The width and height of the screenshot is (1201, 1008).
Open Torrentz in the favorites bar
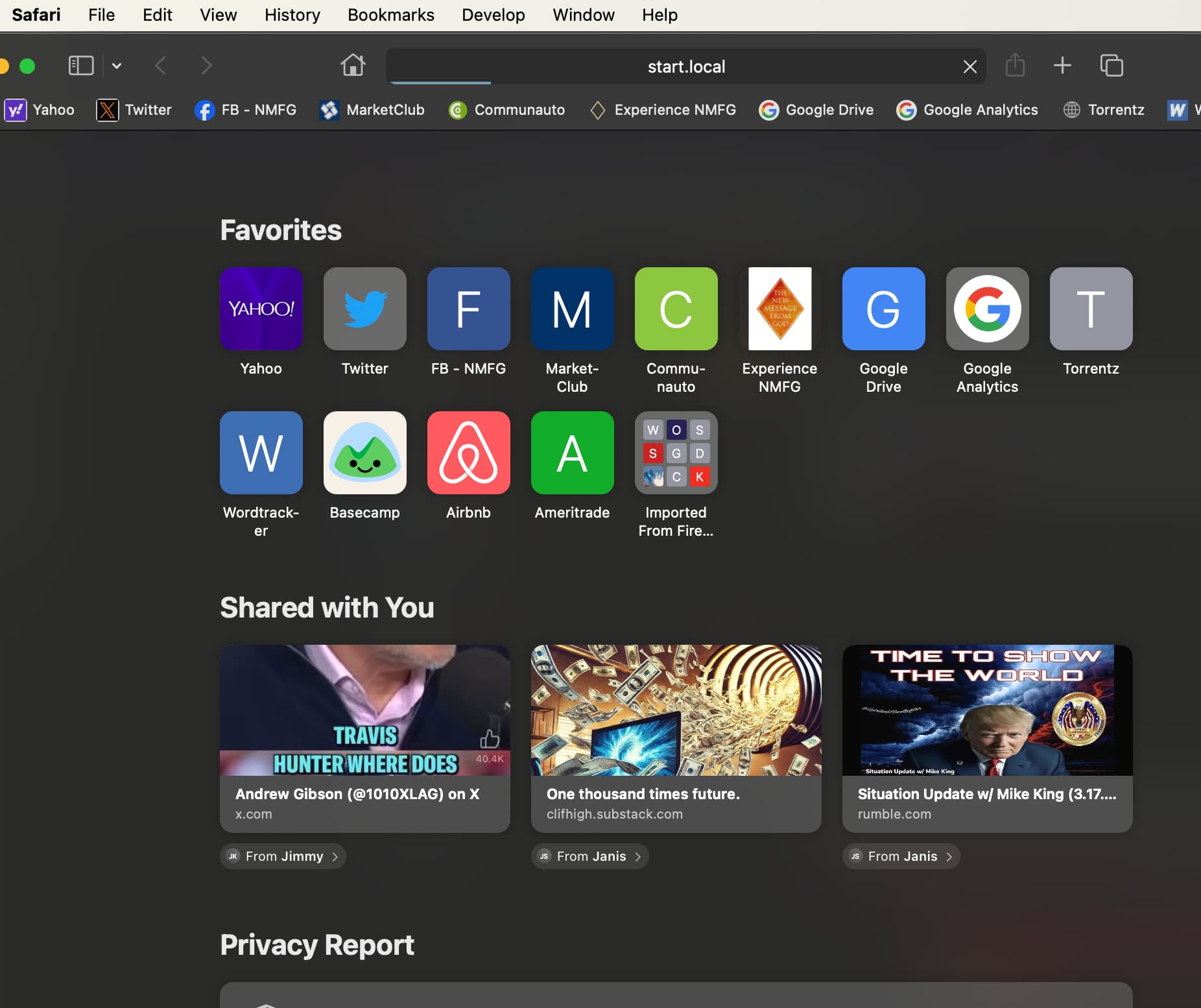click(1104, 110)
